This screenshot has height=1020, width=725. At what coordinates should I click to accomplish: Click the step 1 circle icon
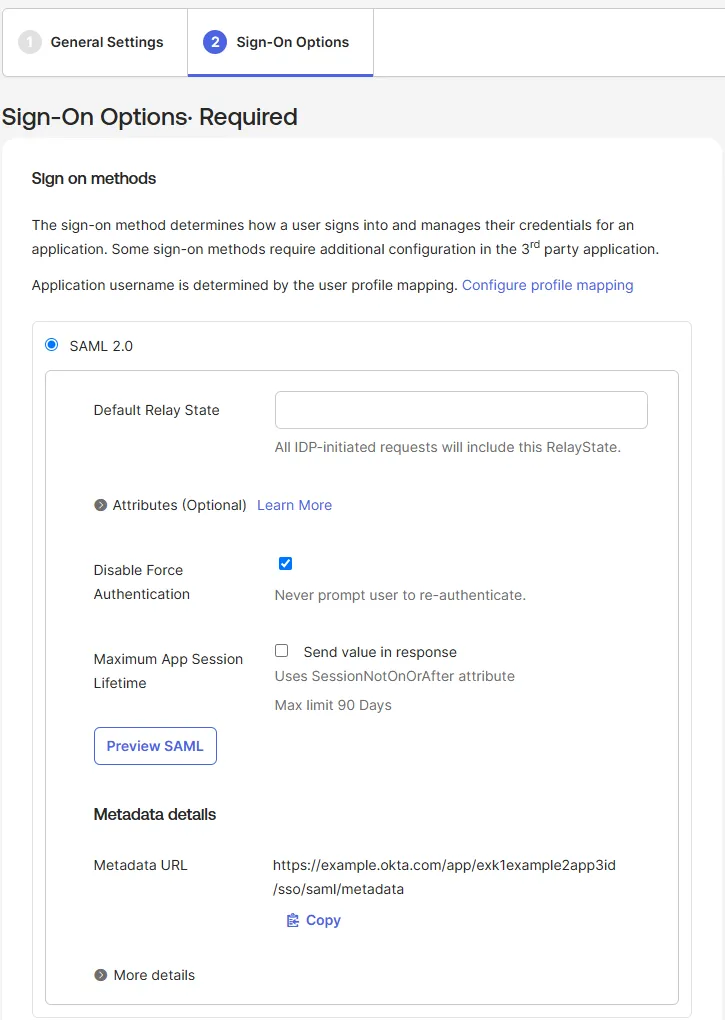pyautogui.click(x=29, y=42)
